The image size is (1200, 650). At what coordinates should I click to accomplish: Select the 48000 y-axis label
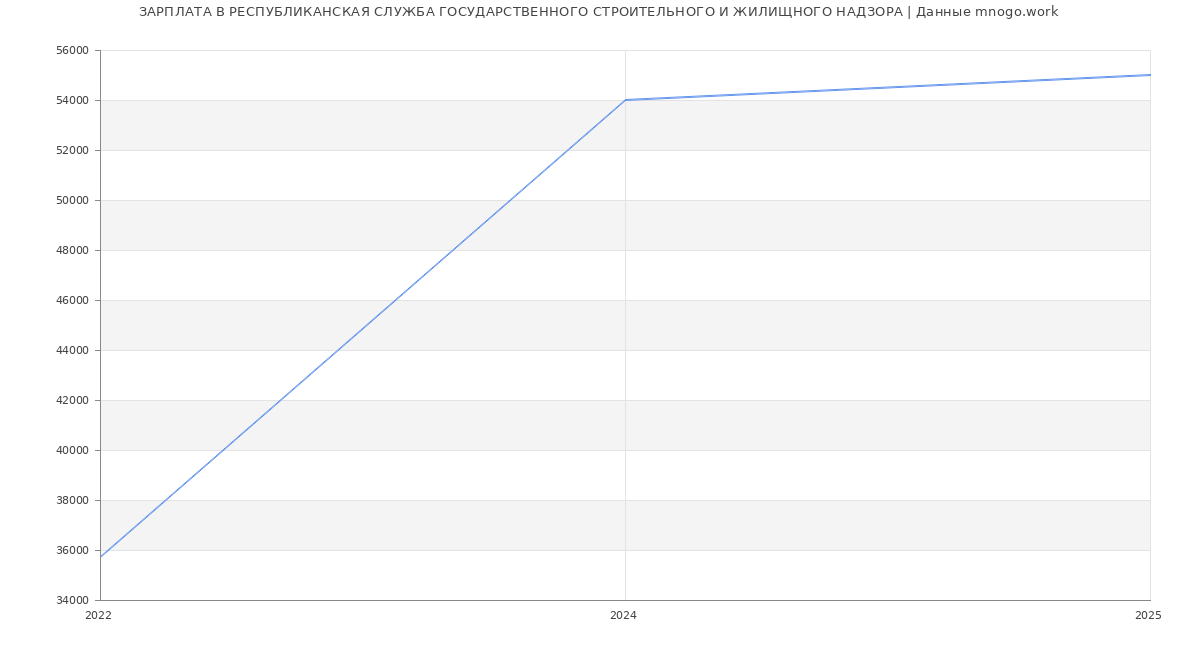(72, 251)
